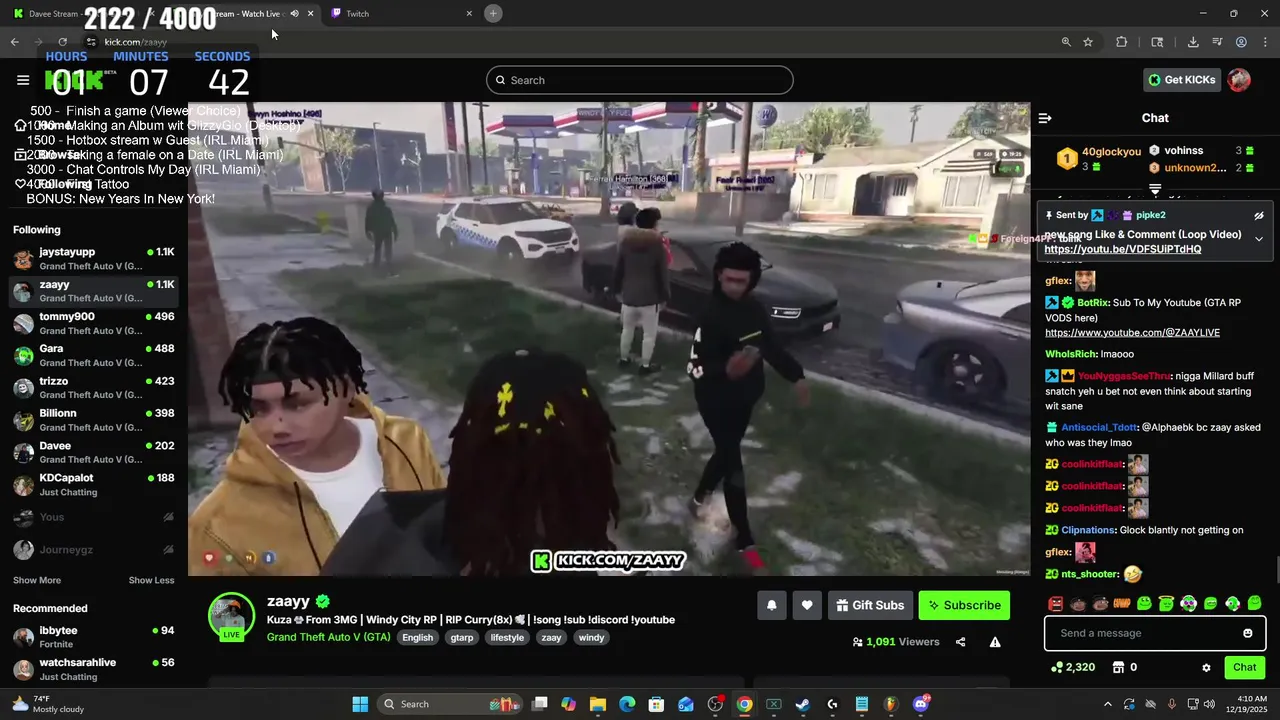This screenshot has height=720, width=1280.
Task: Open Discord from the taskbar
Action: pyautogui.click(x=920, y=704)
